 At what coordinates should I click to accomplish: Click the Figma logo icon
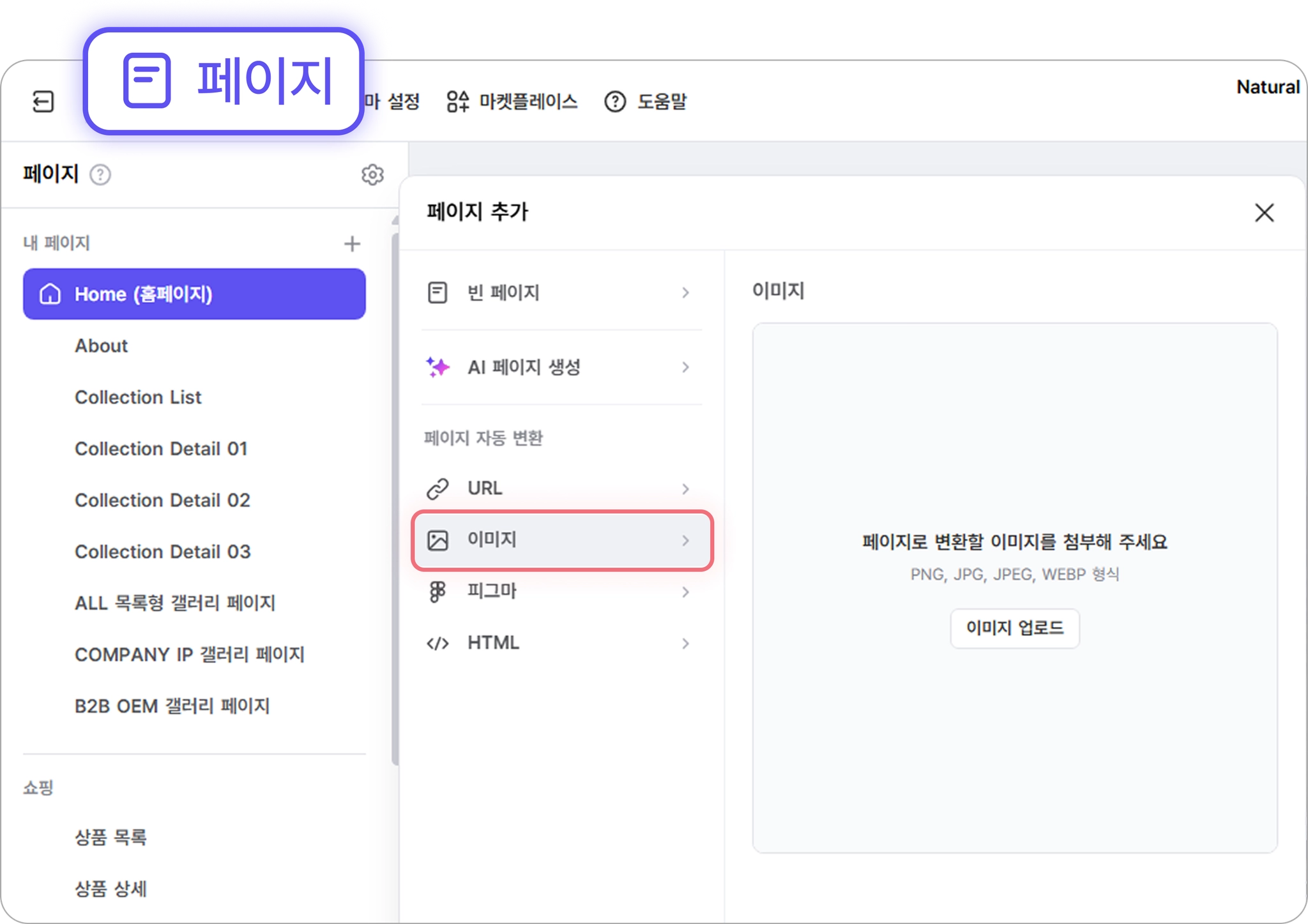coord(437,591)
